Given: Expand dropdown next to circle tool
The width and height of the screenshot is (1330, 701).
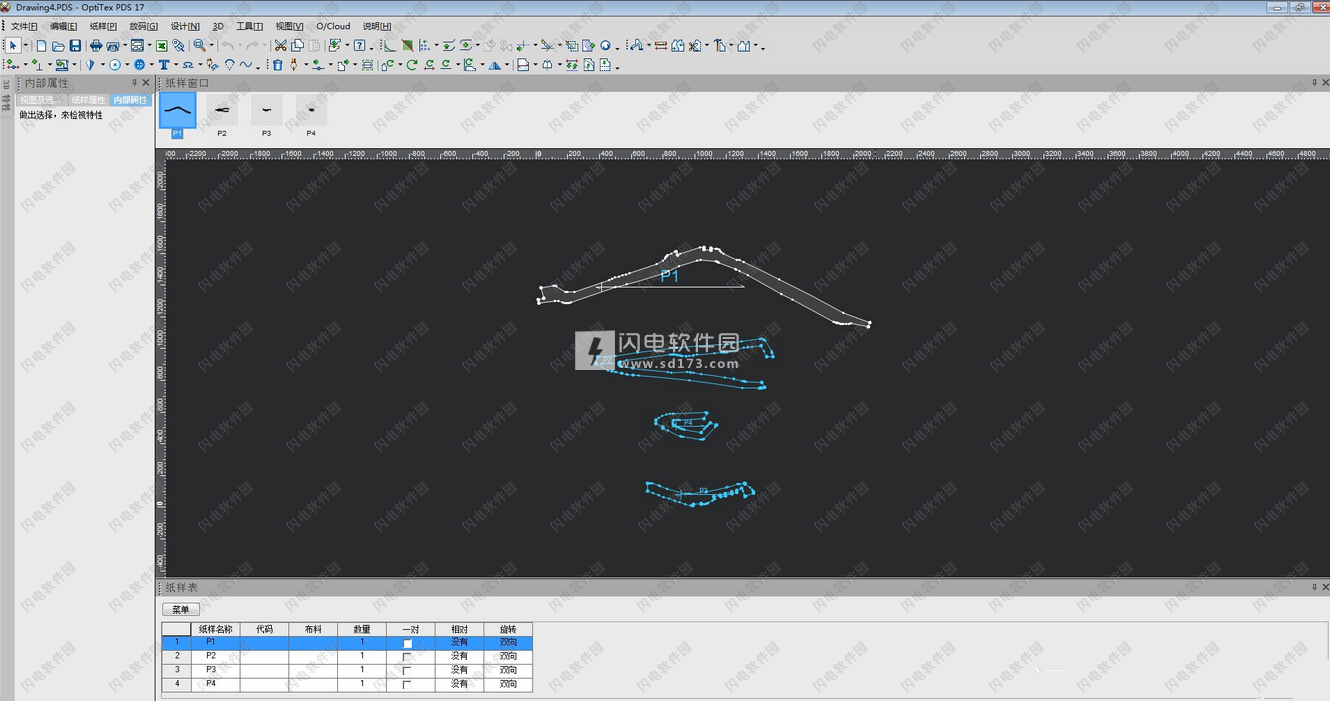Looking at the screenshot, I should (x=127, y=65).
